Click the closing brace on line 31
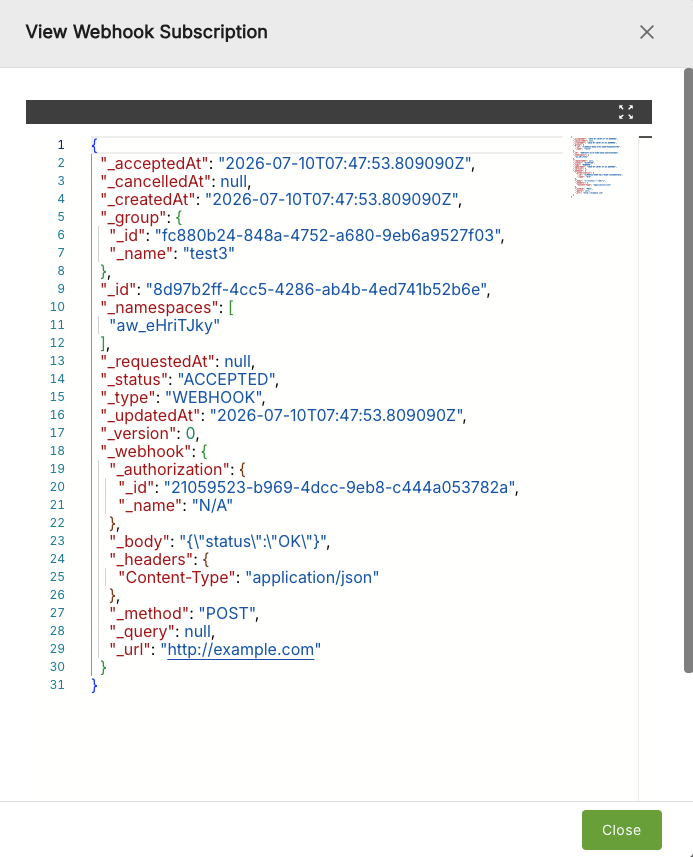 [95, 685]
